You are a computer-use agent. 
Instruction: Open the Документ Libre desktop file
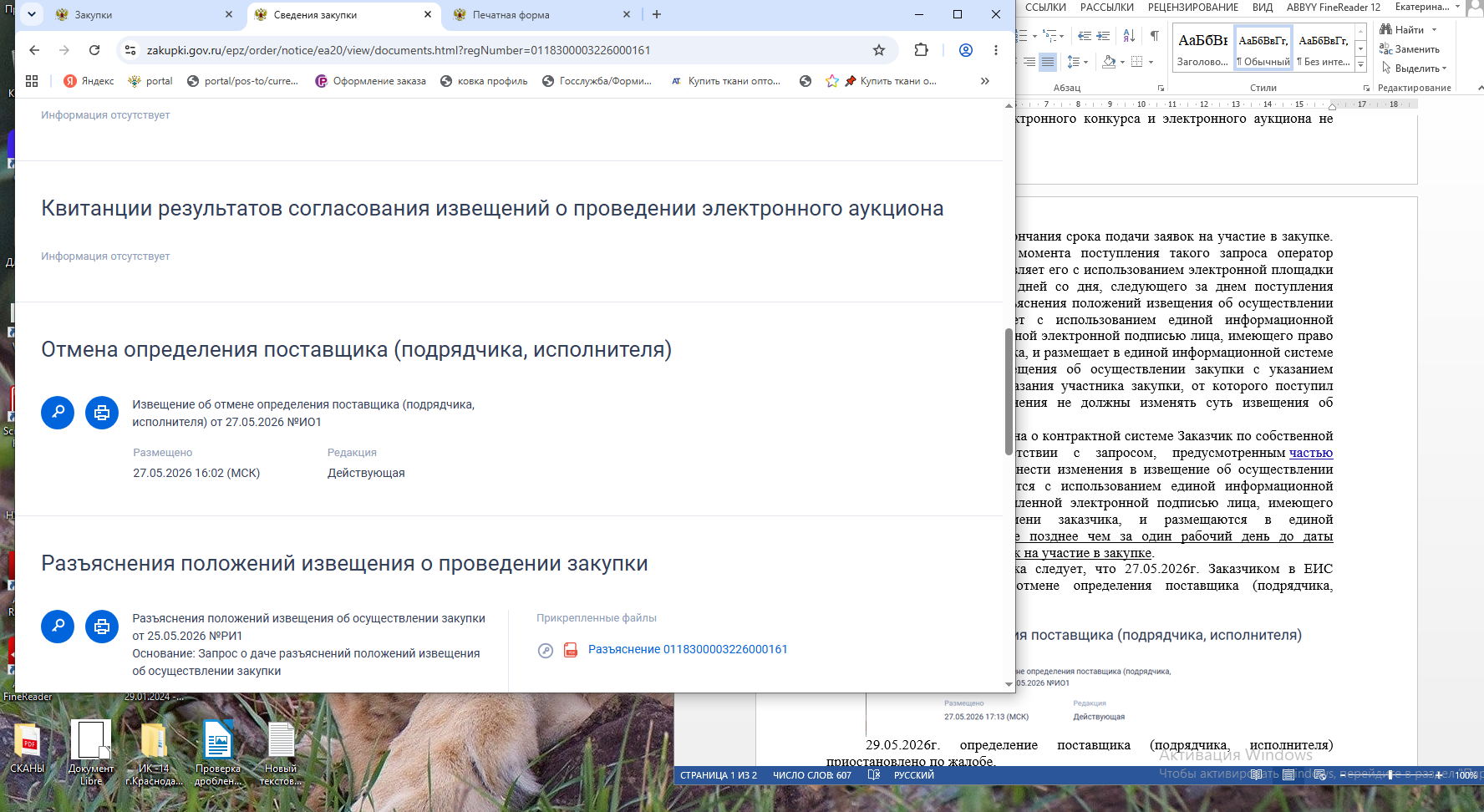tap(91, 754)
